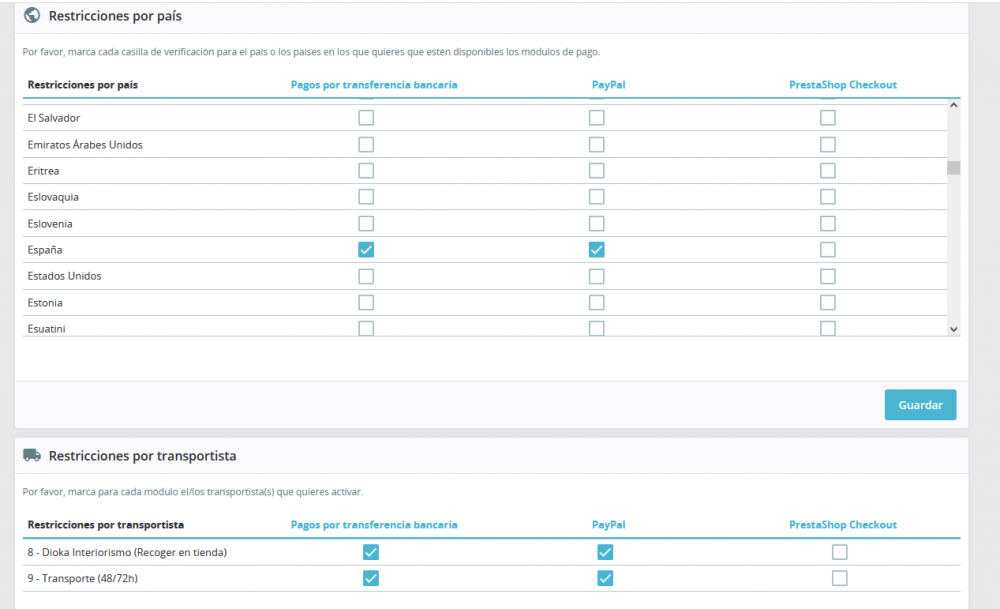This screenshot has height=609, width=1000.
Task: Click carrier table Pagos por transferencia bancaria header
Action: coord(374,525)
